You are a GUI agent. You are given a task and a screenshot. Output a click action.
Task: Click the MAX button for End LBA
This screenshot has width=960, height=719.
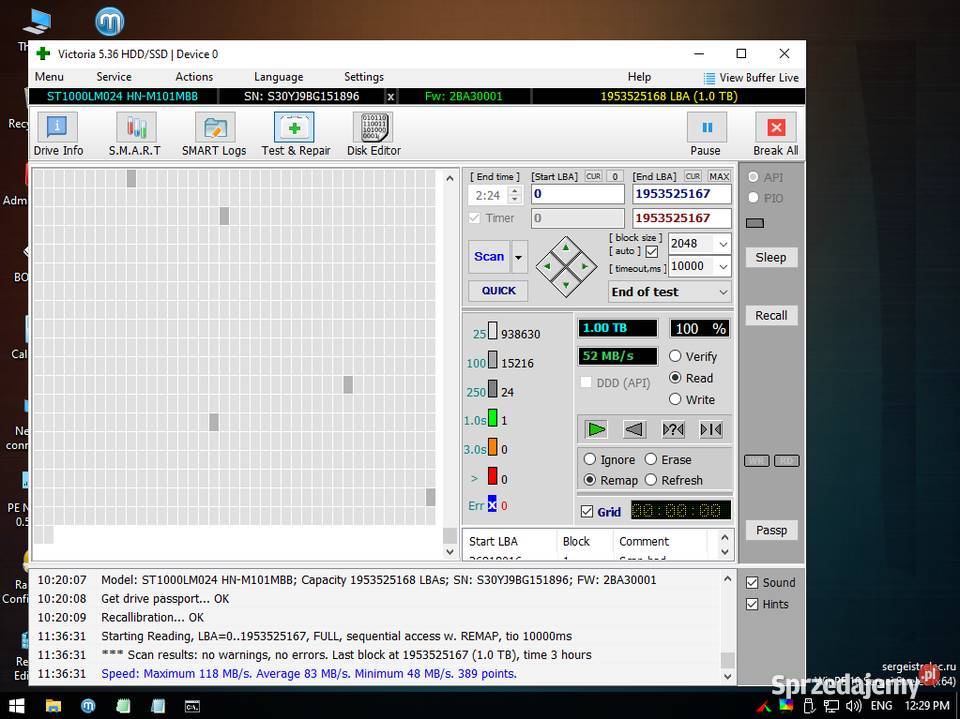pos(719,176)
